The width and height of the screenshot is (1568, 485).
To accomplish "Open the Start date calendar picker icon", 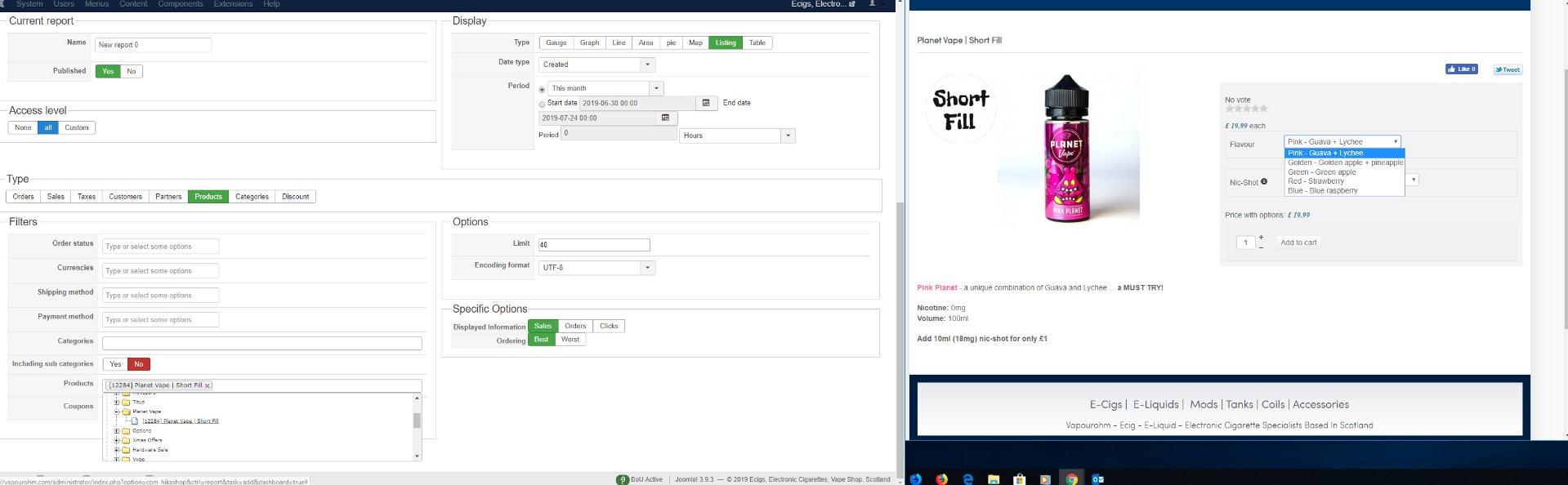I will click(706, 103).
